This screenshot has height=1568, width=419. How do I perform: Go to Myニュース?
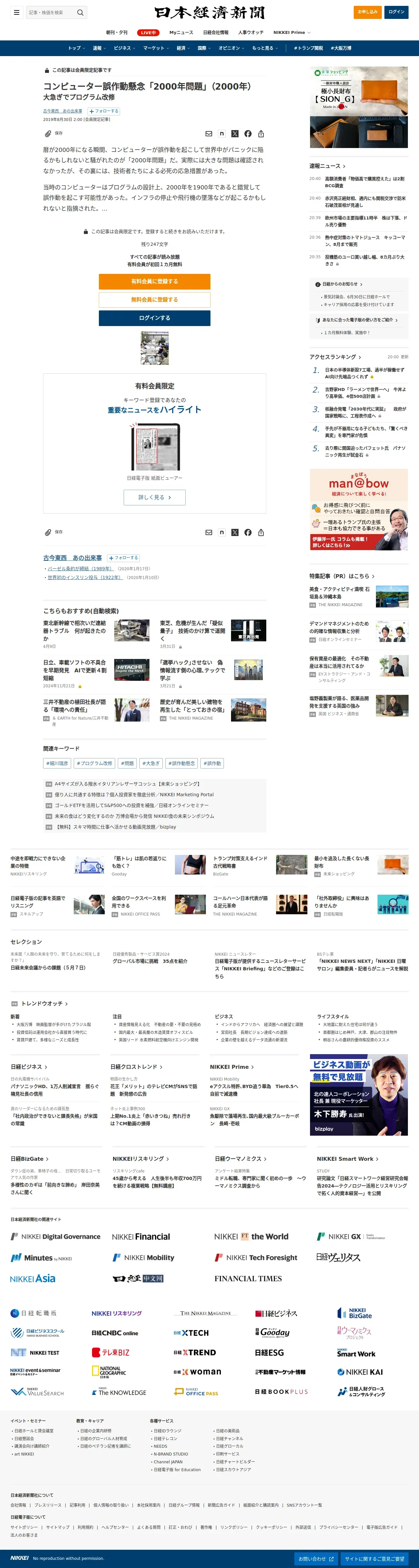(181, 33)
